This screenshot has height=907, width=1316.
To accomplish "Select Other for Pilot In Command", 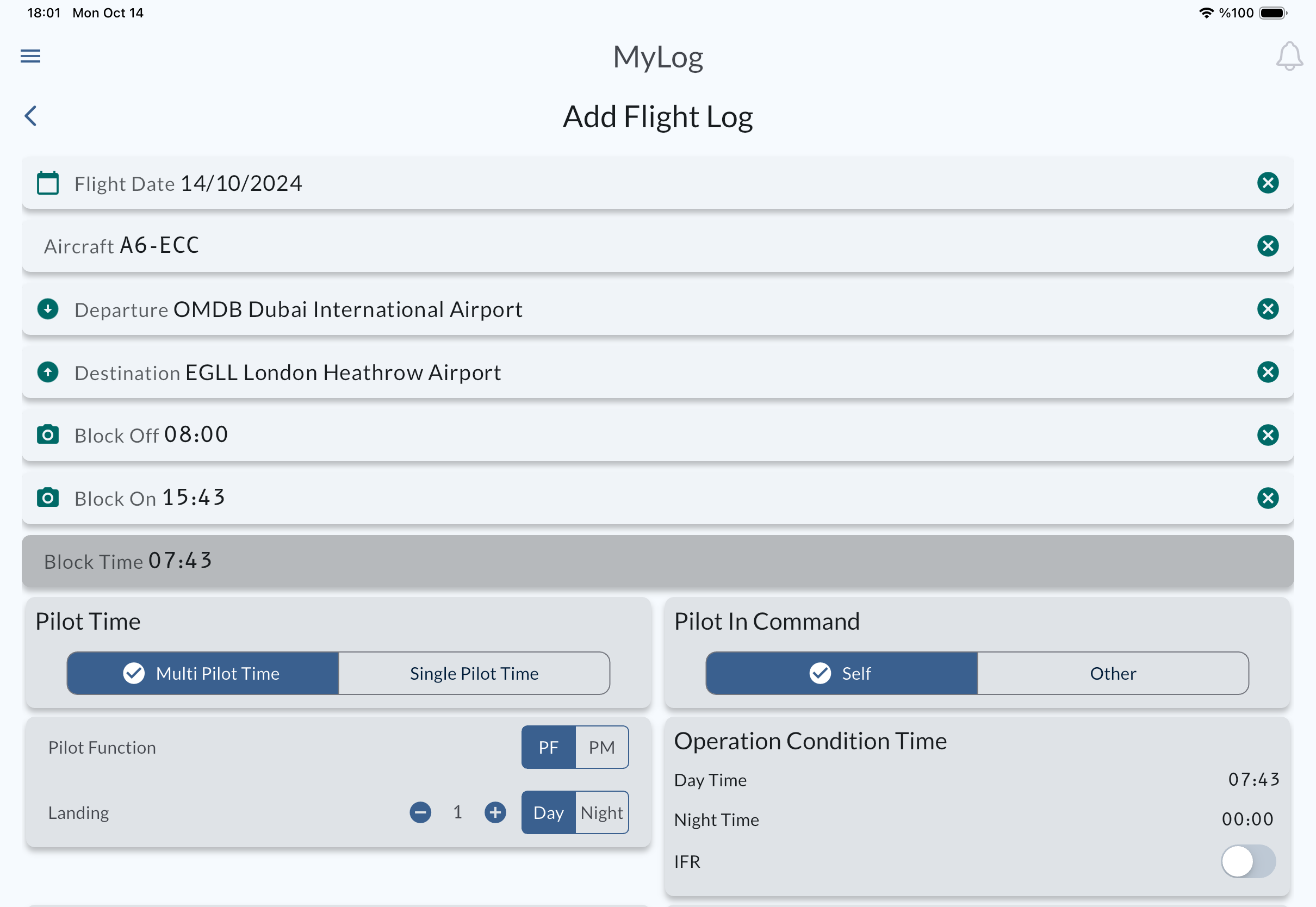I will (x=1113, y=673).
